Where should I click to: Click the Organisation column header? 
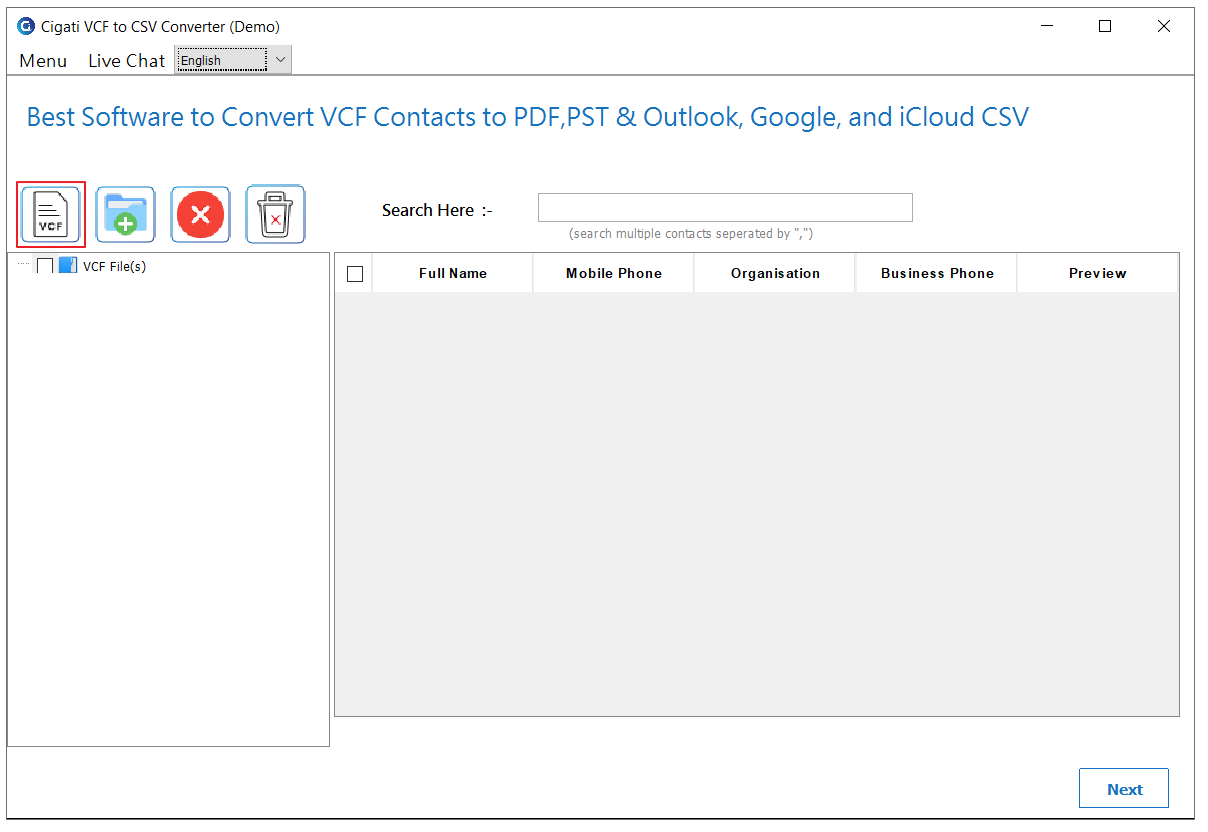point(775,273)
